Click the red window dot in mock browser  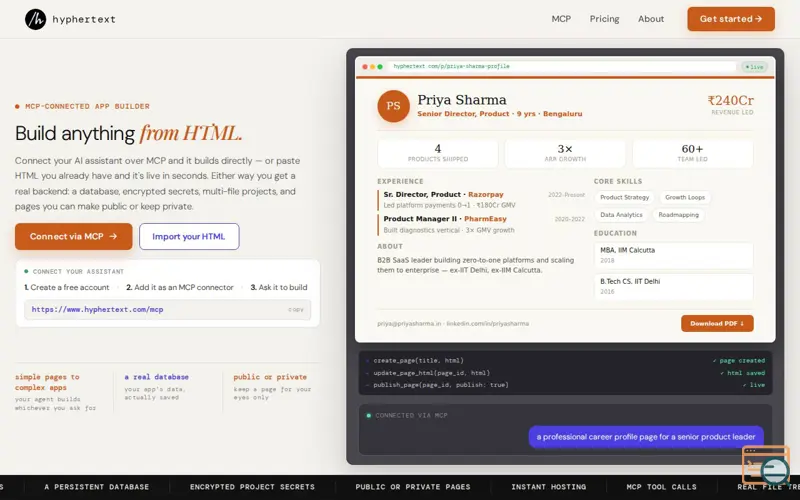point(364,67)
